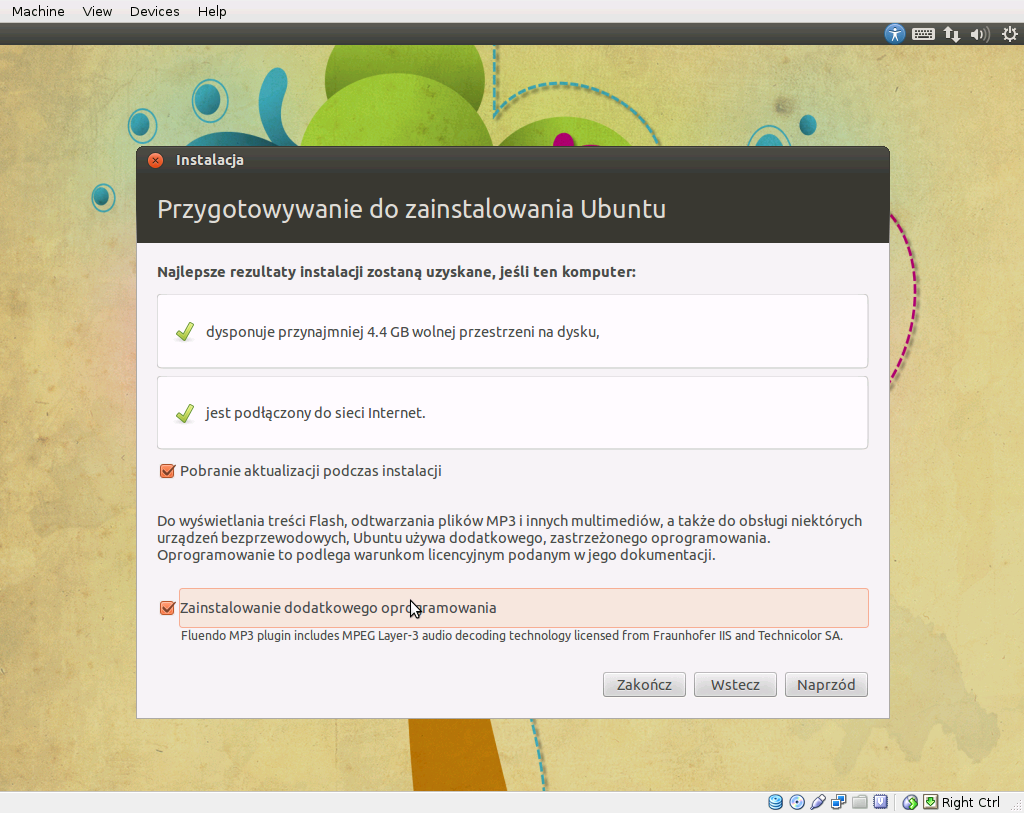Click the VirtualBox USB devices icon
Viewport: 1024px width, 813px height.
[818, 802]
